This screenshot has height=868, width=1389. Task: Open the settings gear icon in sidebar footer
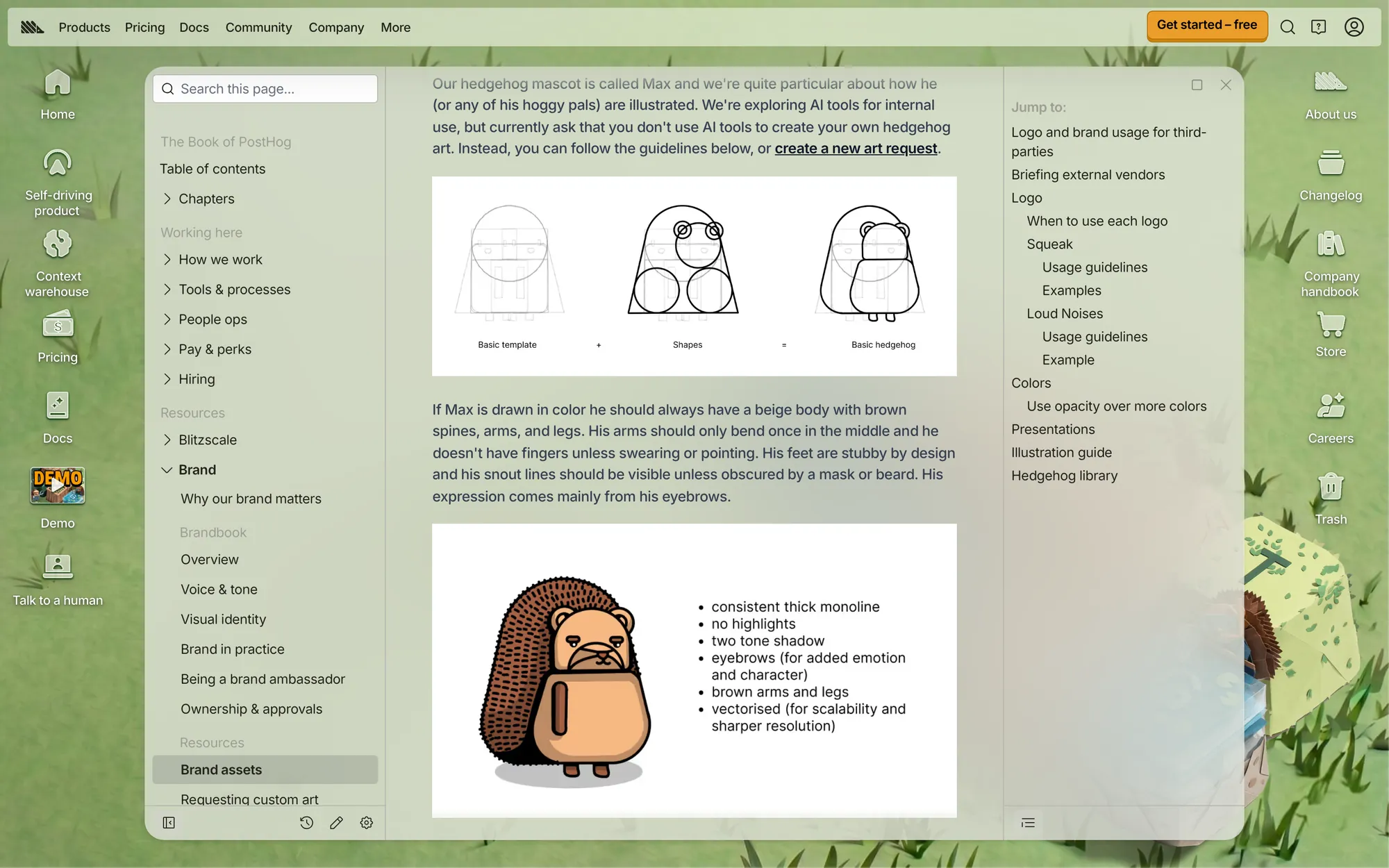(x=367, y=823)
